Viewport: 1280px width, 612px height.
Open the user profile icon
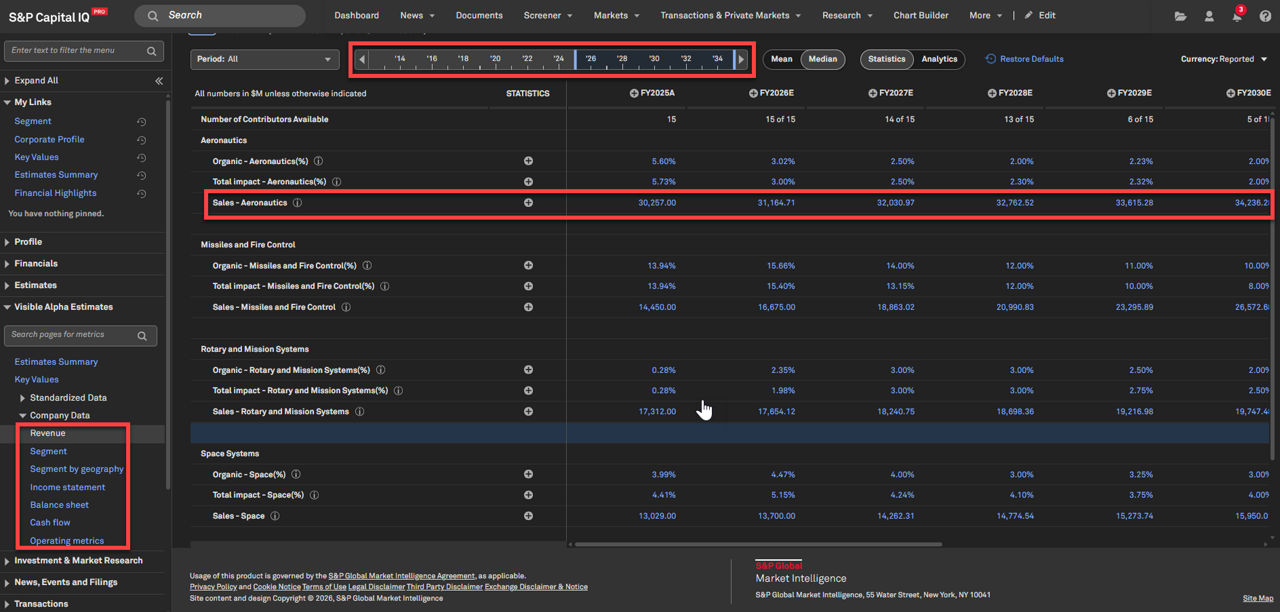click(1209, 16)
